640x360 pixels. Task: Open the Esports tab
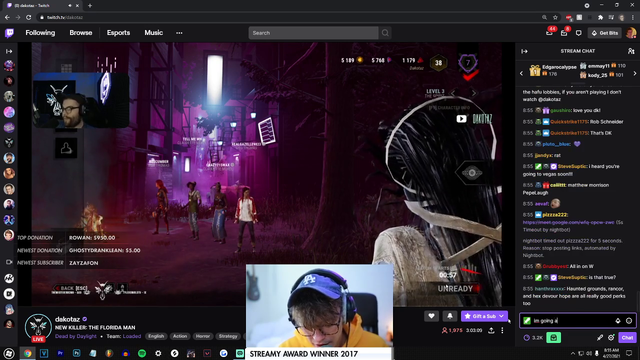point(118,33)
